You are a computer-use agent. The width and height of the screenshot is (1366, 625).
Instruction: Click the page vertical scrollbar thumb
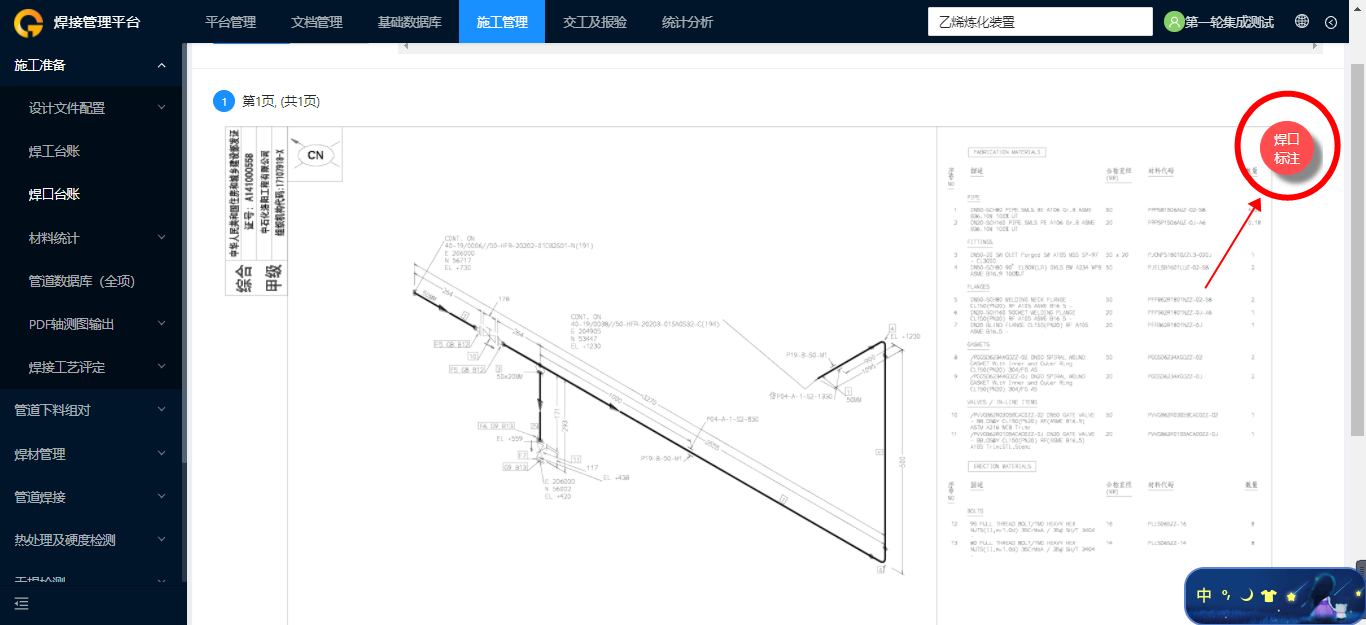1357,248
